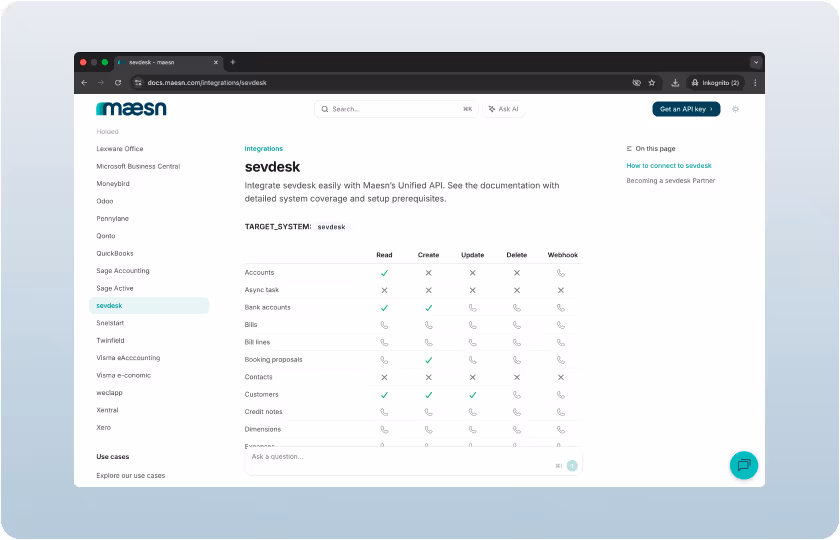This screenshot has width=840, height=540.
Task: Click the Search field
Action: 396,109
